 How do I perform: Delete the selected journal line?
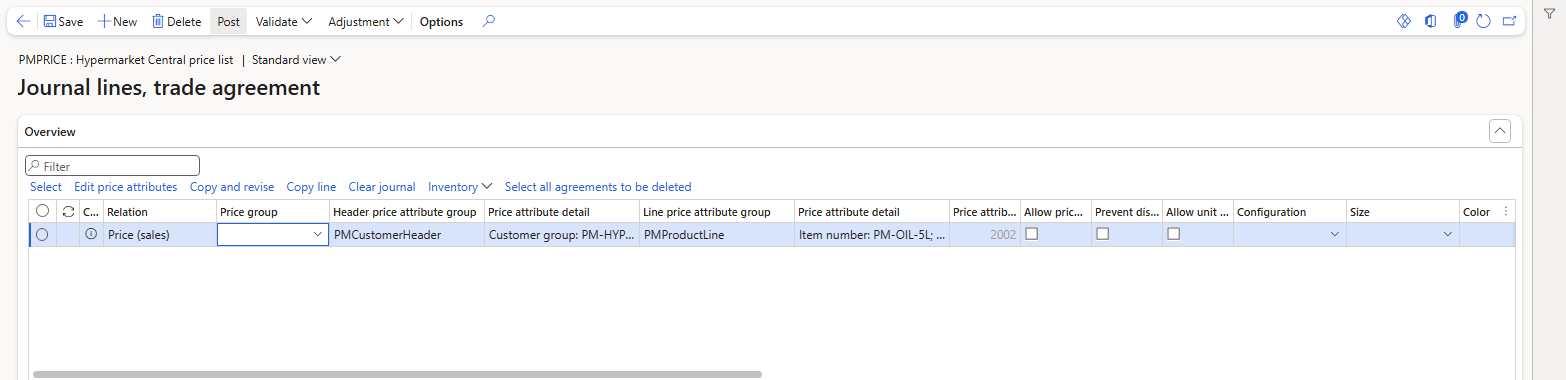click(176, 21)
